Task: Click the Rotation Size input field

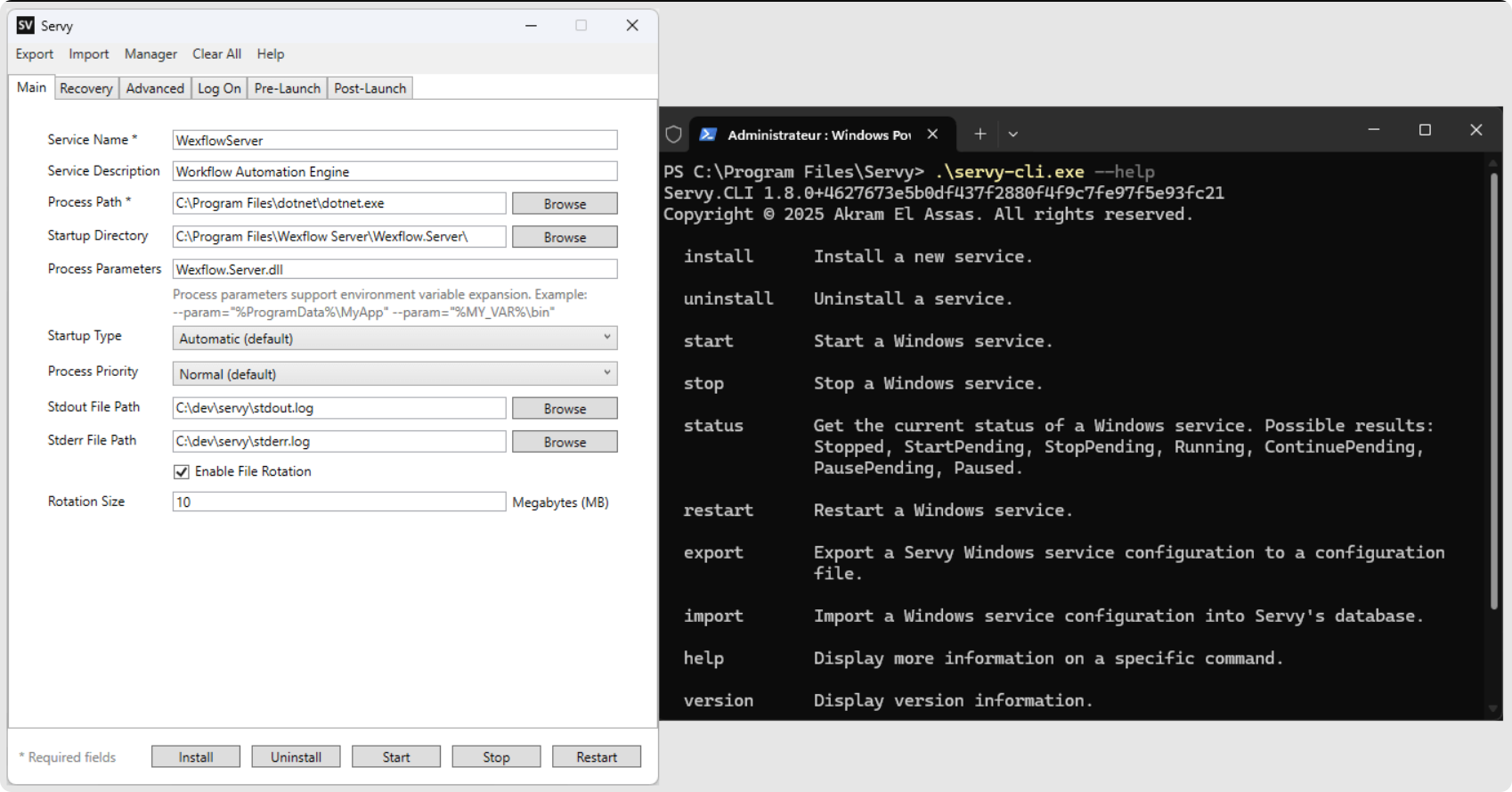Action: point(339,502)
